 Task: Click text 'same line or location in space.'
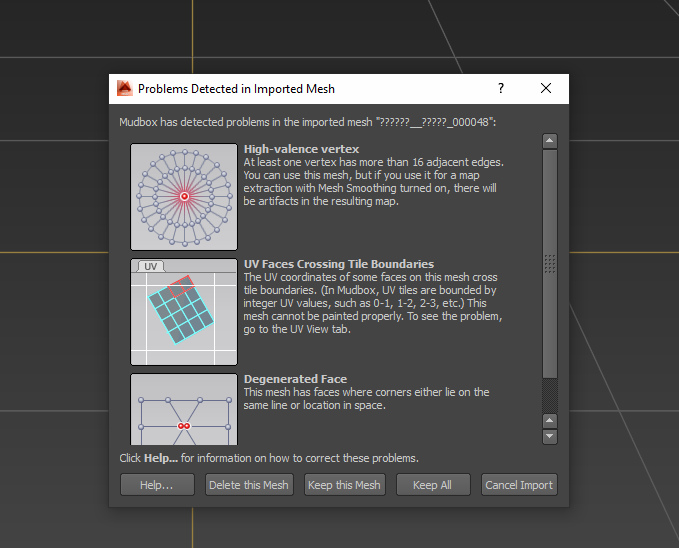click(x=314, y=405)
